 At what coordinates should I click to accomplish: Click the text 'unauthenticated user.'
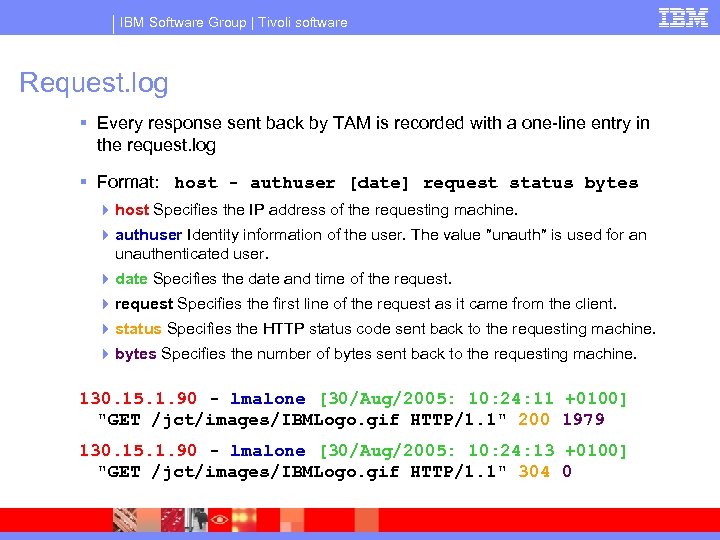[191, 254]
